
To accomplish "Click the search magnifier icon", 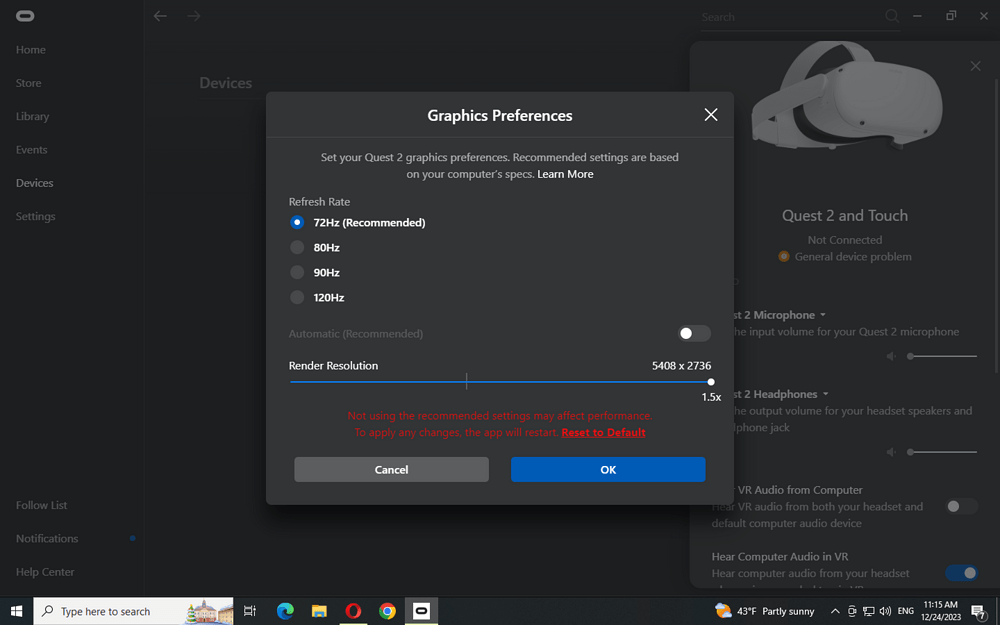I will 892,16.
